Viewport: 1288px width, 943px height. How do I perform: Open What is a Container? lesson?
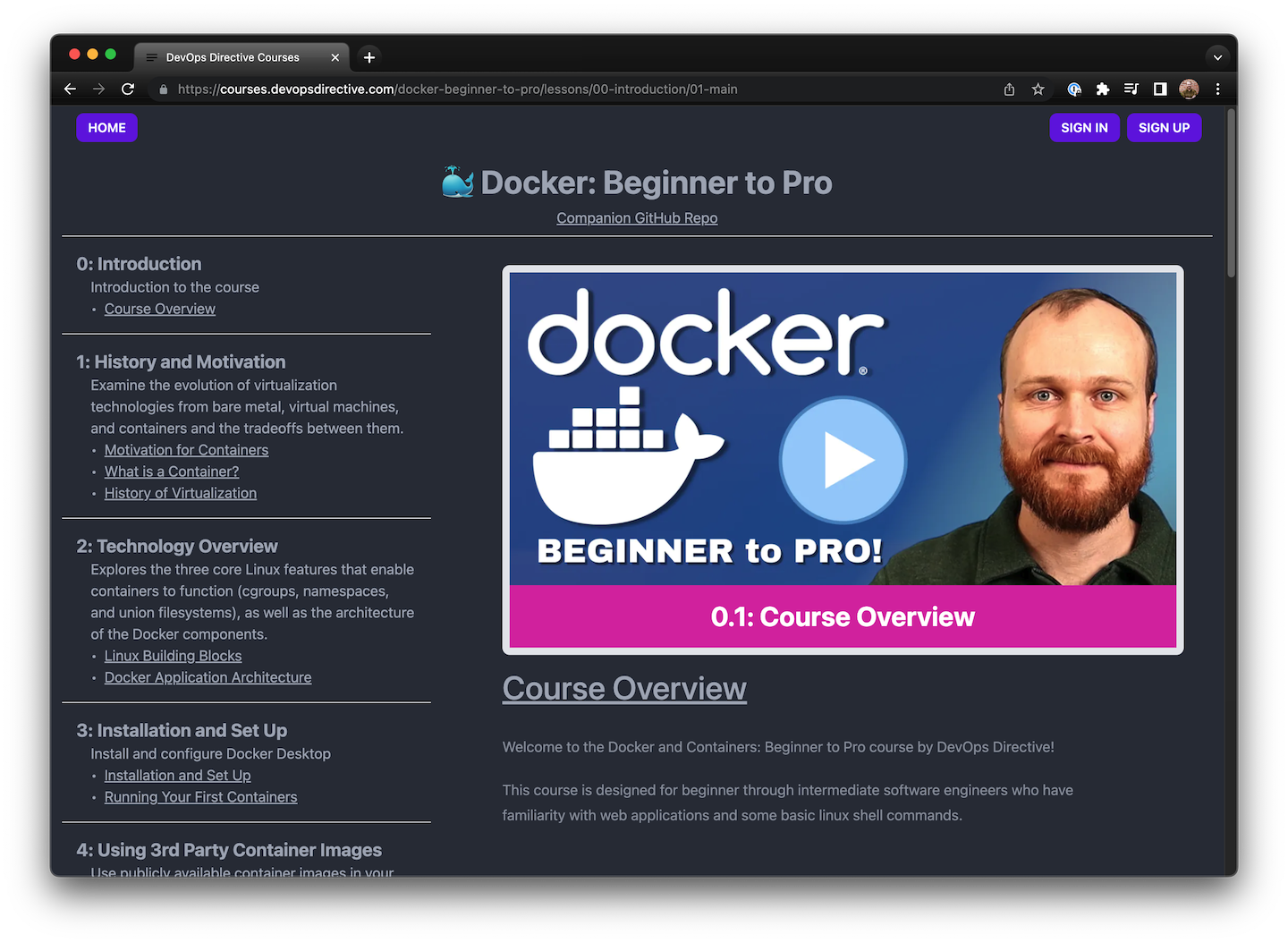click(x=172, y=471)
